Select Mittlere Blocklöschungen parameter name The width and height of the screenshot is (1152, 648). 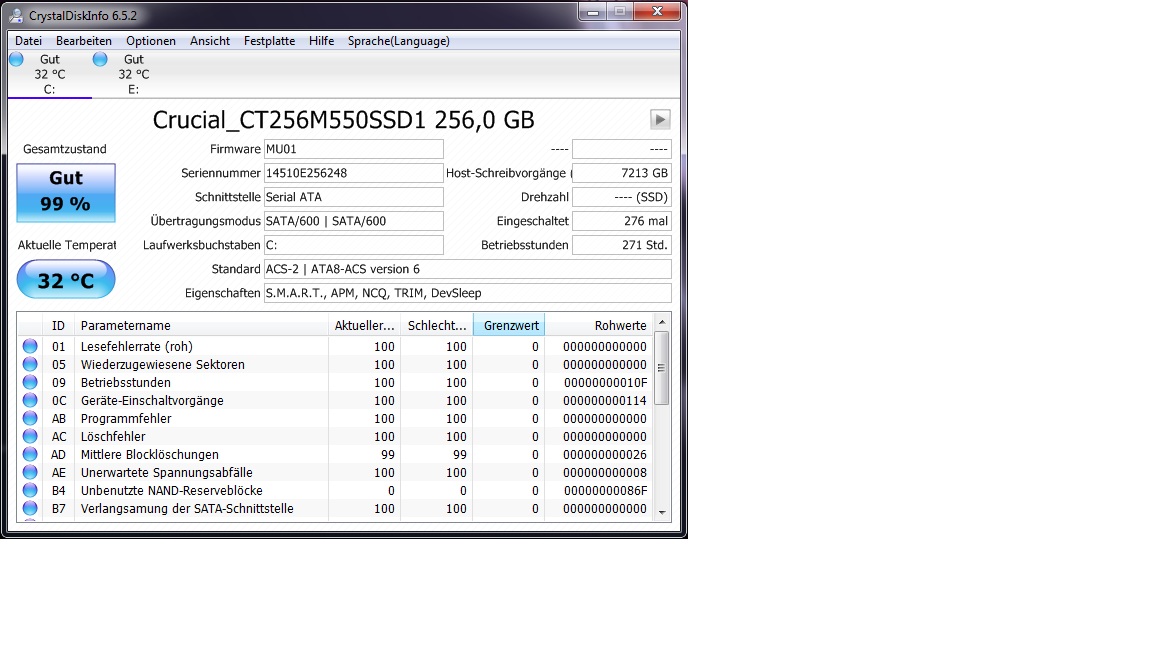tap(150, 455)
